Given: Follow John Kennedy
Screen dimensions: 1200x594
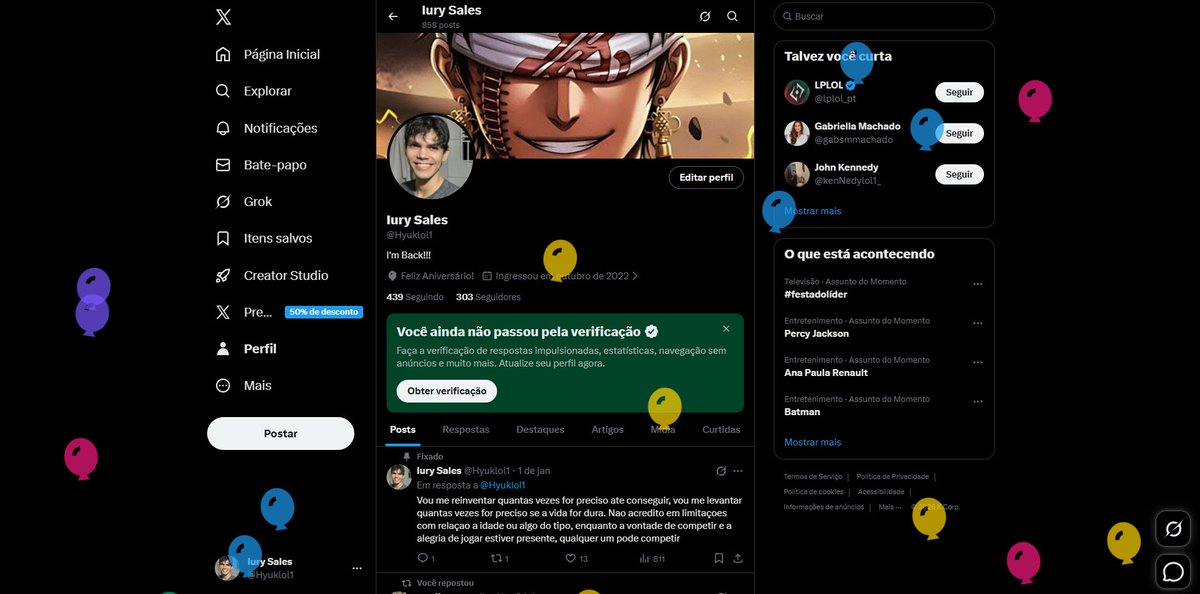Looking at the screenshot, I should [959, 174].
